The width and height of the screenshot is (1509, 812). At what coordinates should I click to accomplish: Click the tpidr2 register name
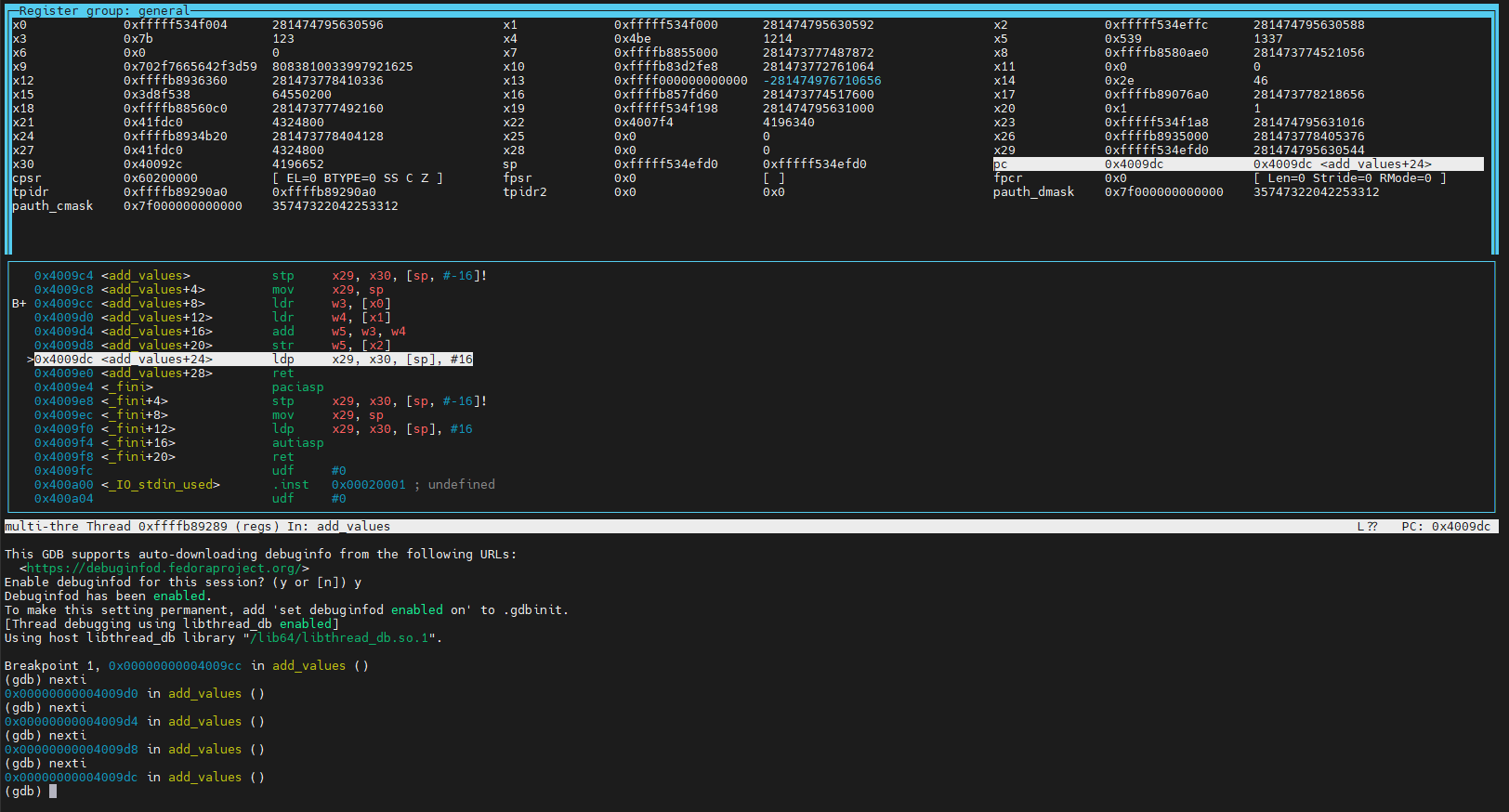point(525,192)
